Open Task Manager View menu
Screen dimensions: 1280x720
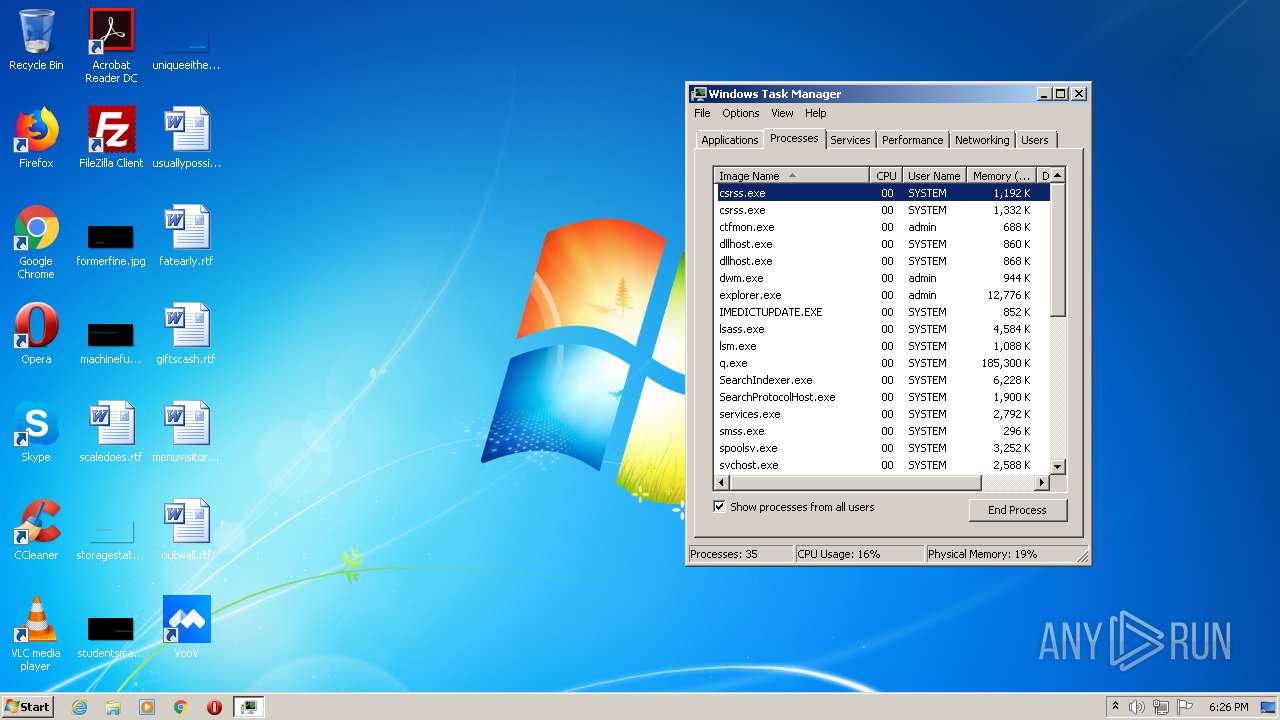click(782, 113)
